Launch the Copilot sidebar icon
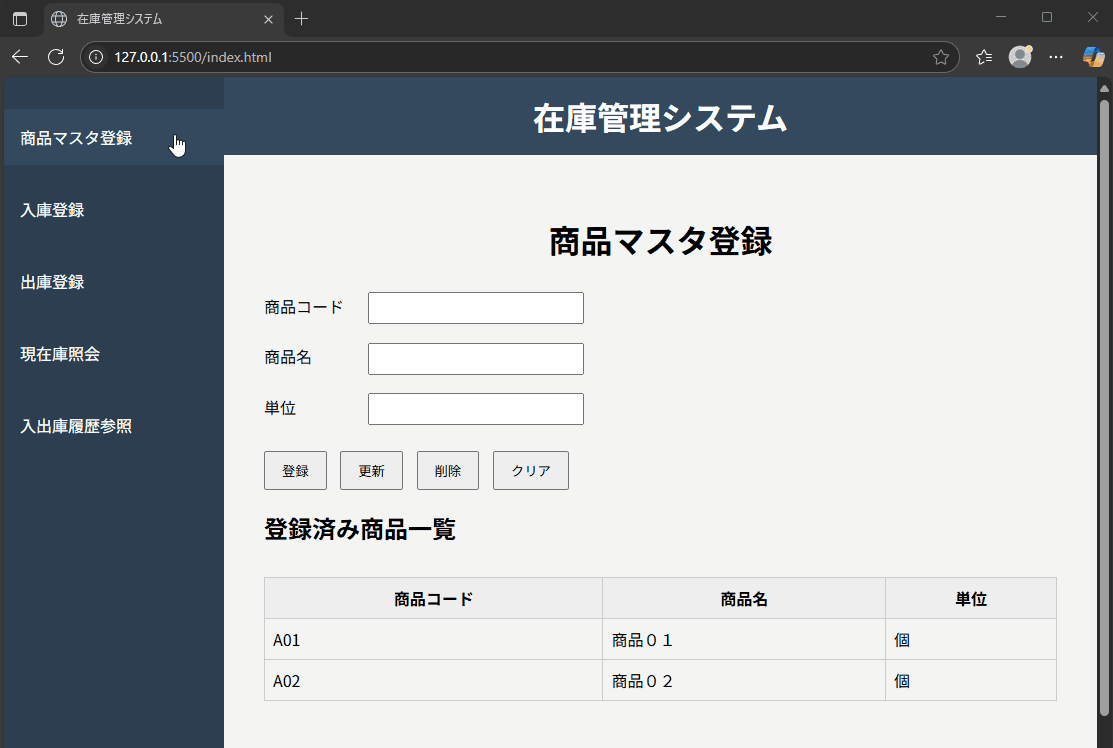Viewport: 1113px width, 748px height. [1093, 57]
